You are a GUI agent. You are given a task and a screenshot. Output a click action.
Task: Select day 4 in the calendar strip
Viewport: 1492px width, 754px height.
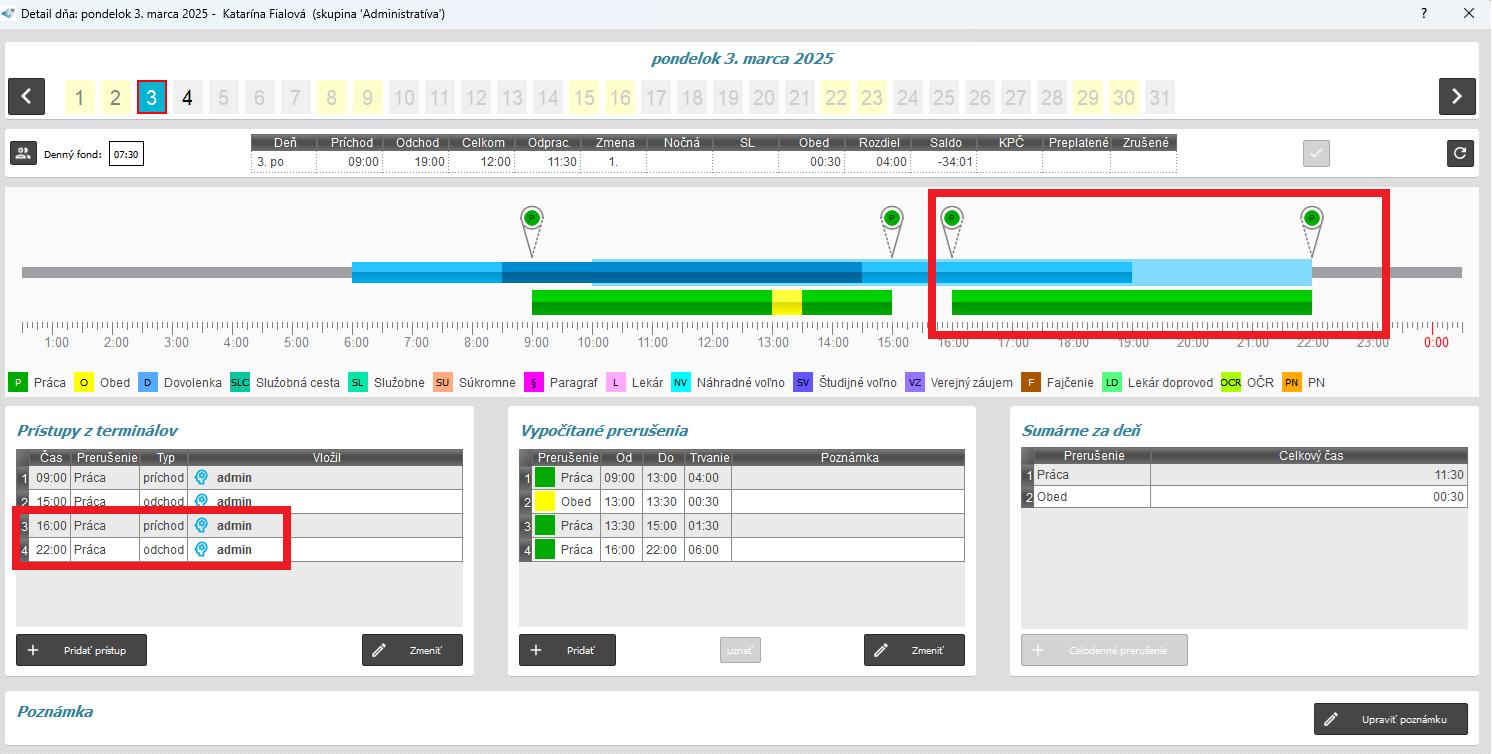pos(187,98)
